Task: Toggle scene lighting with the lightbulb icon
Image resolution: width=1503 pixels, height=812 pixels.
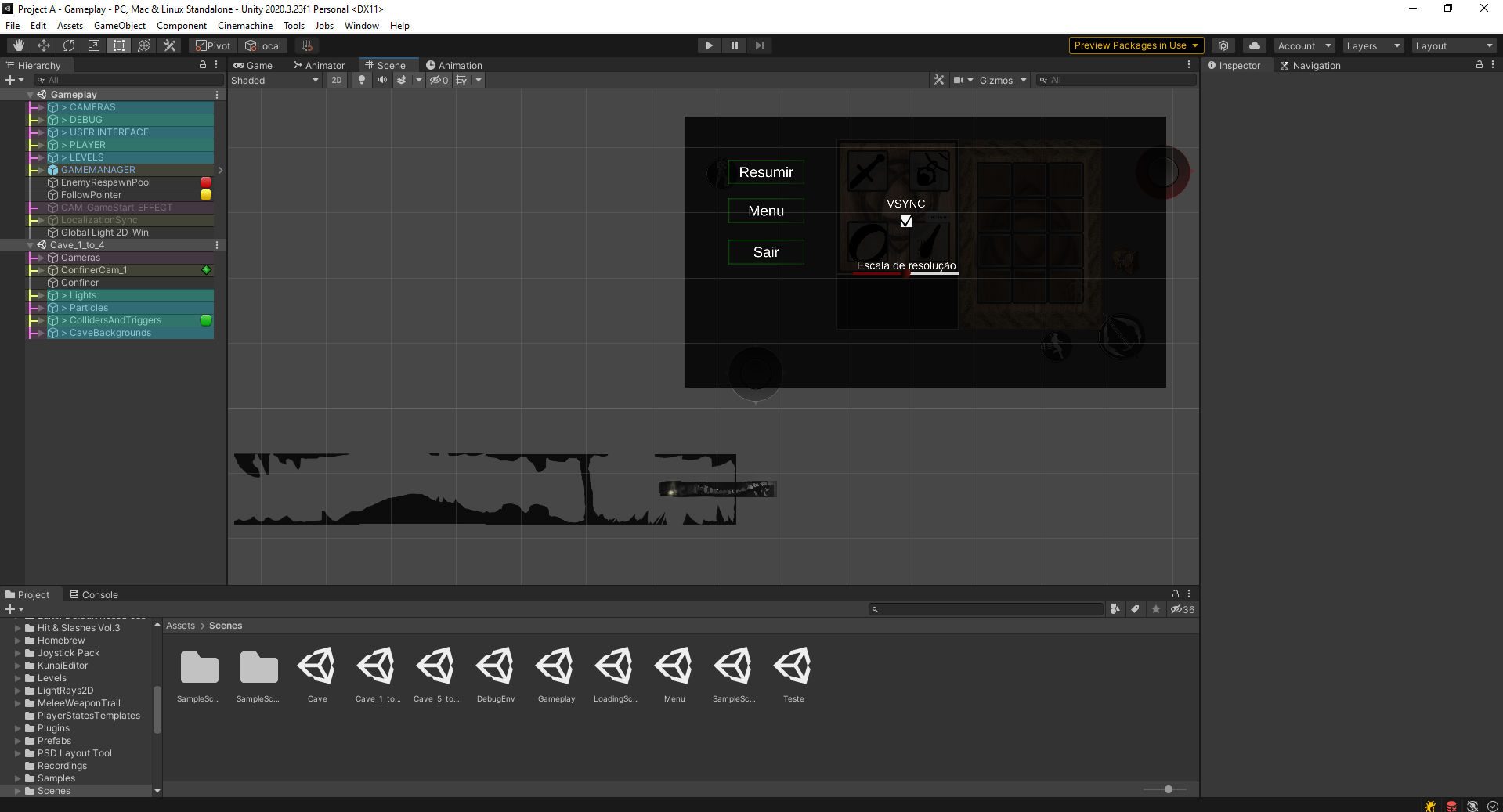Action: point(361,80)
